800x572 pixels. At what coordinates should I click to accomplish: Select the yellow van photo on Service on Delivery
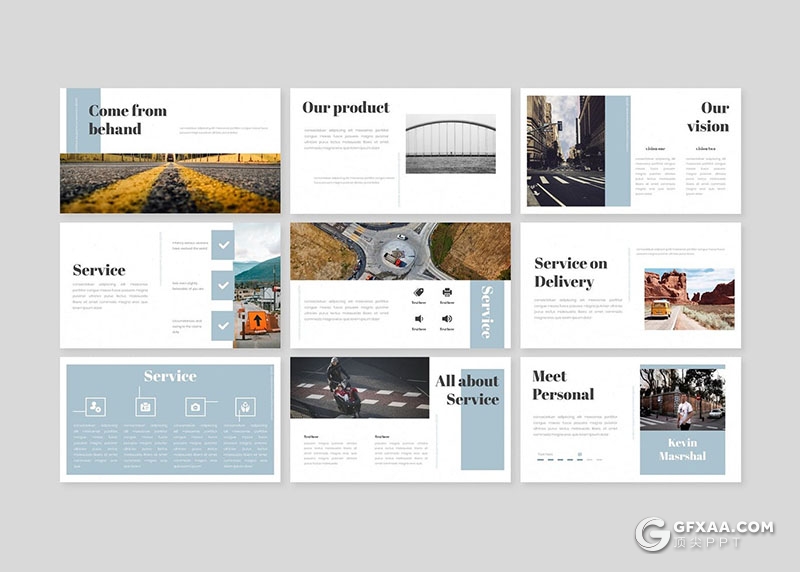coord(688,298)
